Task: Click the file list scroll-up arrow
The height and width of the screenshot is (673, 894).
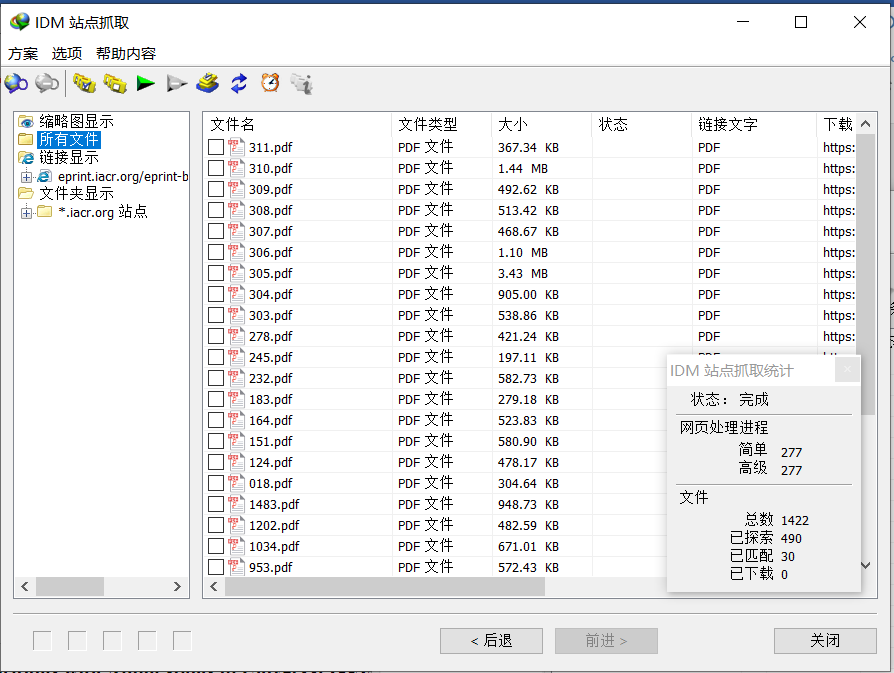Action: 865,124
